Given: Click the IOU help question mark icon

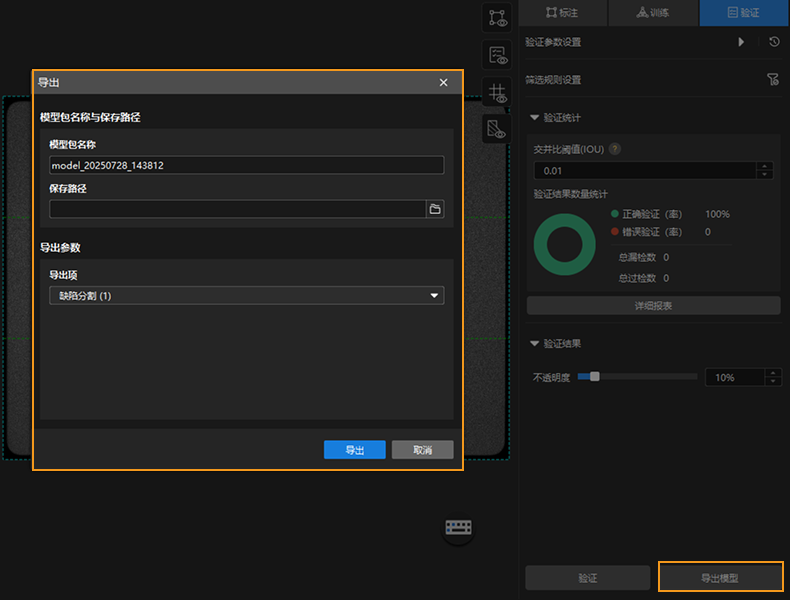Looking at the screenshot, I should 615,149.
